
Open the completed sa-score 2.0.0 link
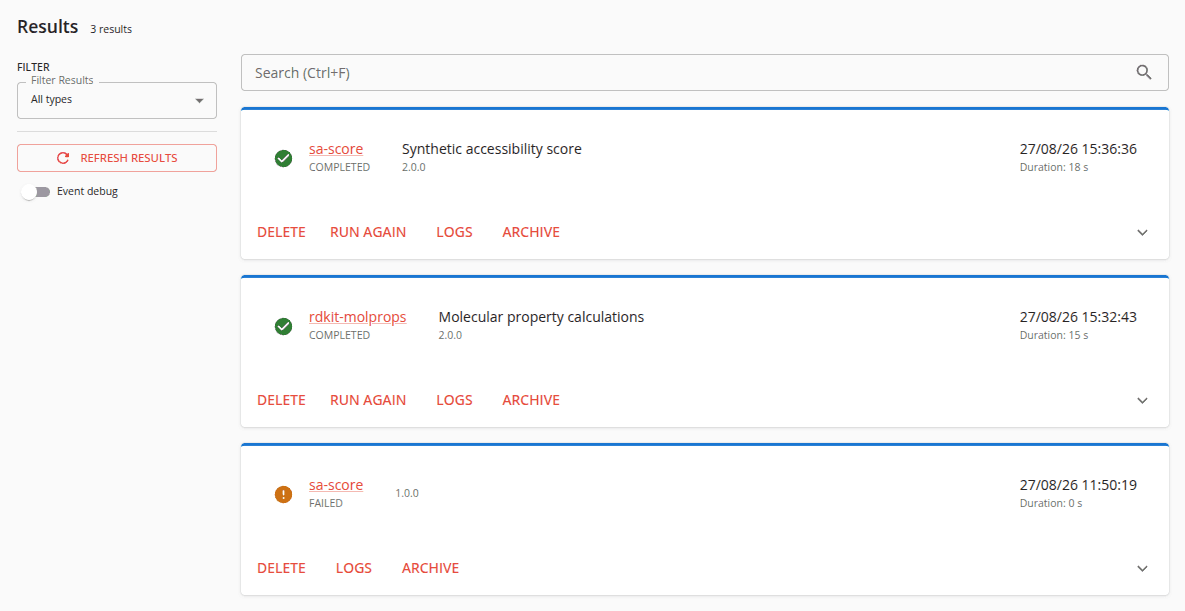pos(336,149)
